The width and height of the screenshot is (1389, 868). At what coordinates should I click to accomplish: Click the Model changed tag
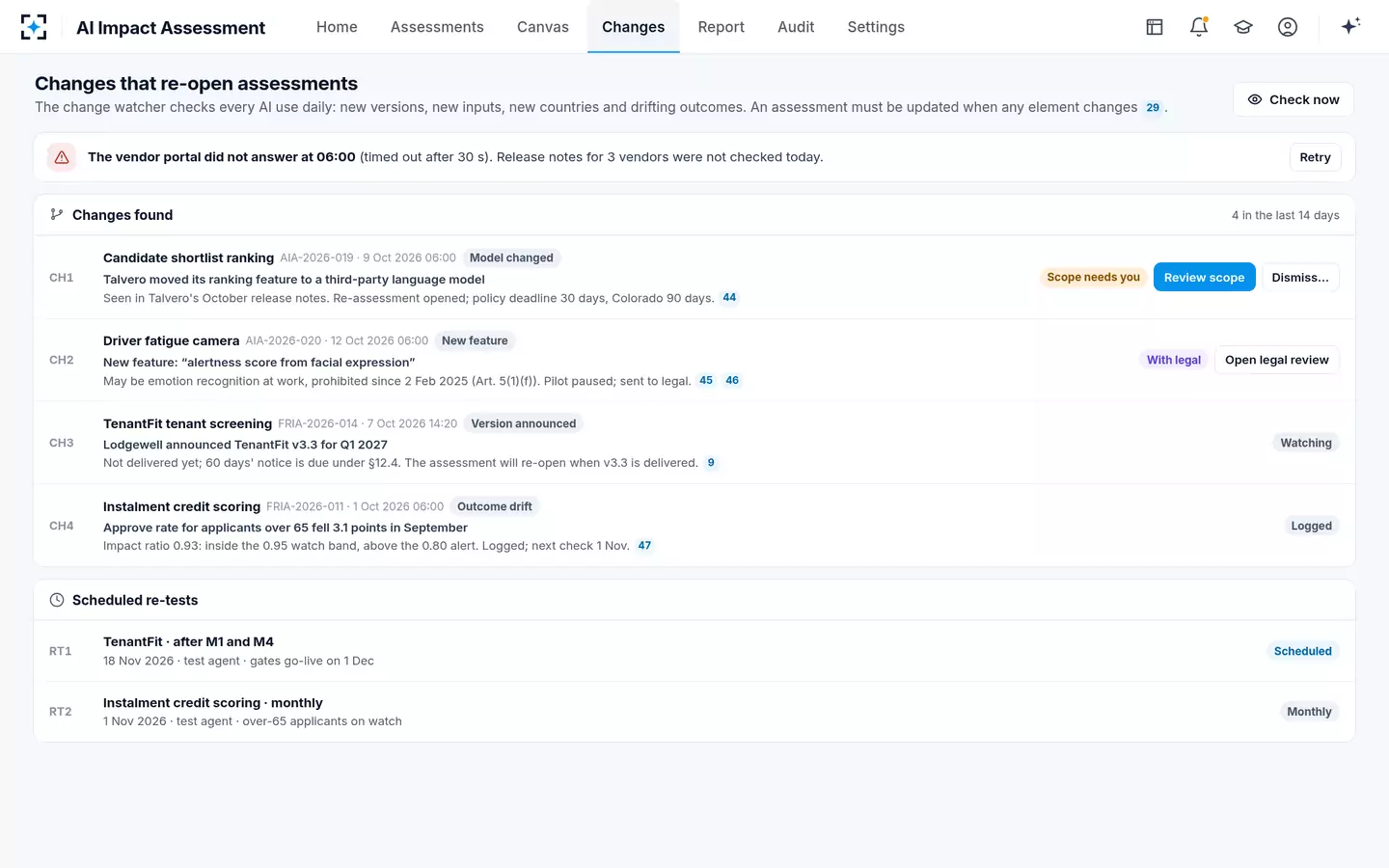point(511,258)
